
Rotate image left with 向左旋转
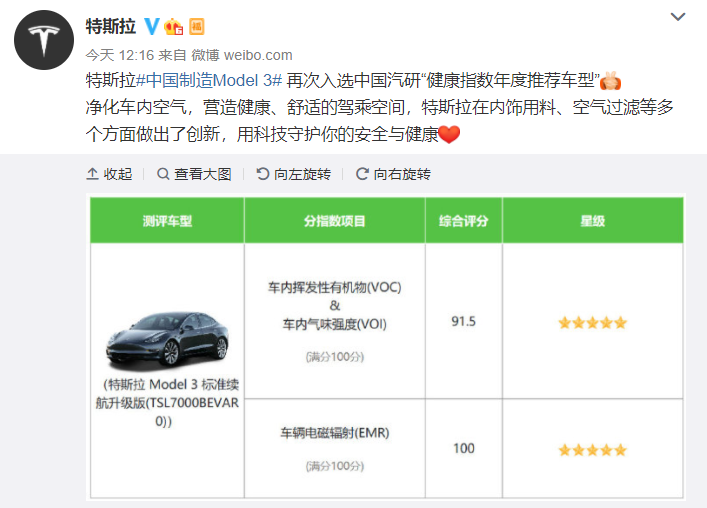pos(293,174)
